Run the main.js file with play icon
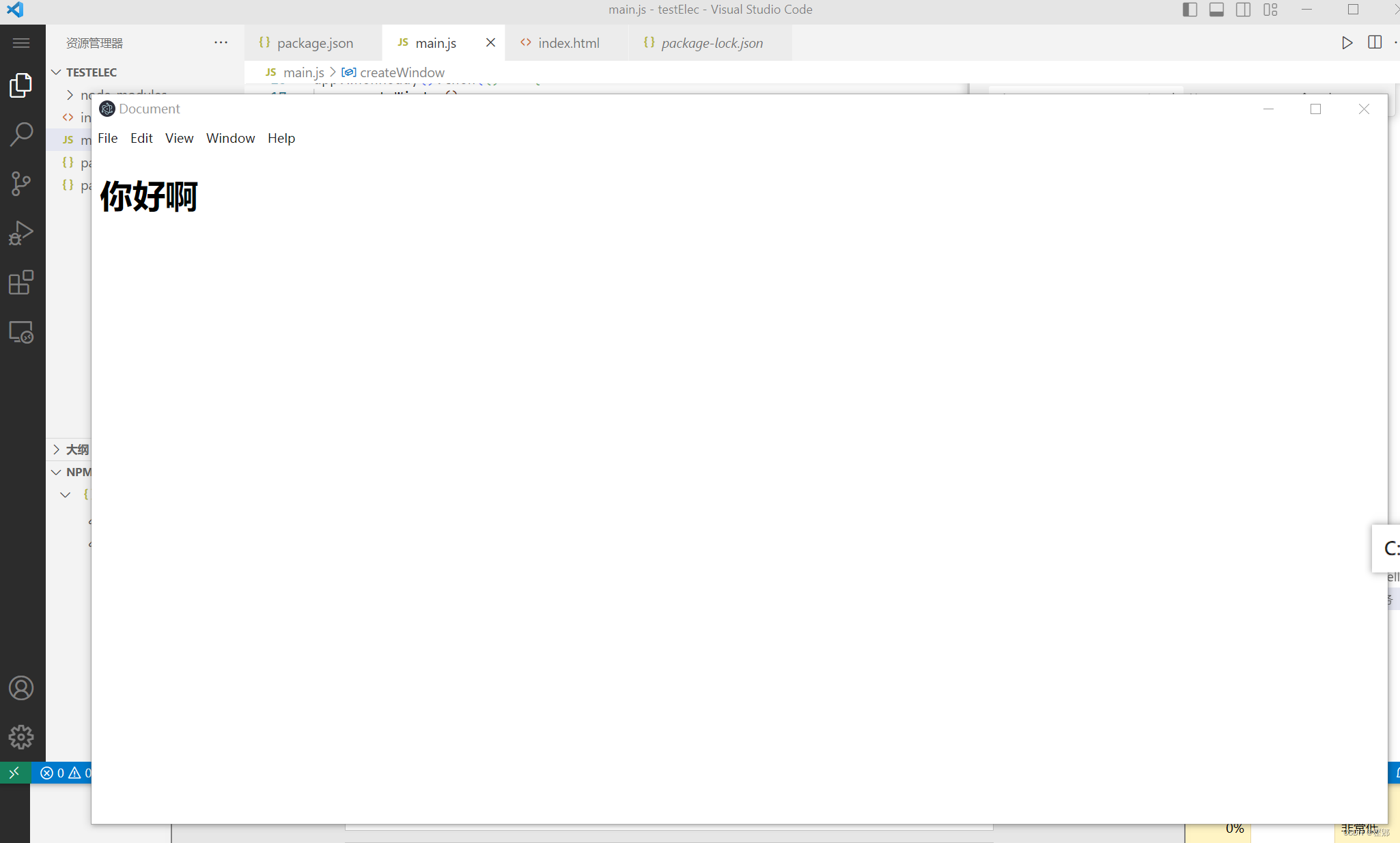1400x843 pixels. click(1347, 43)
